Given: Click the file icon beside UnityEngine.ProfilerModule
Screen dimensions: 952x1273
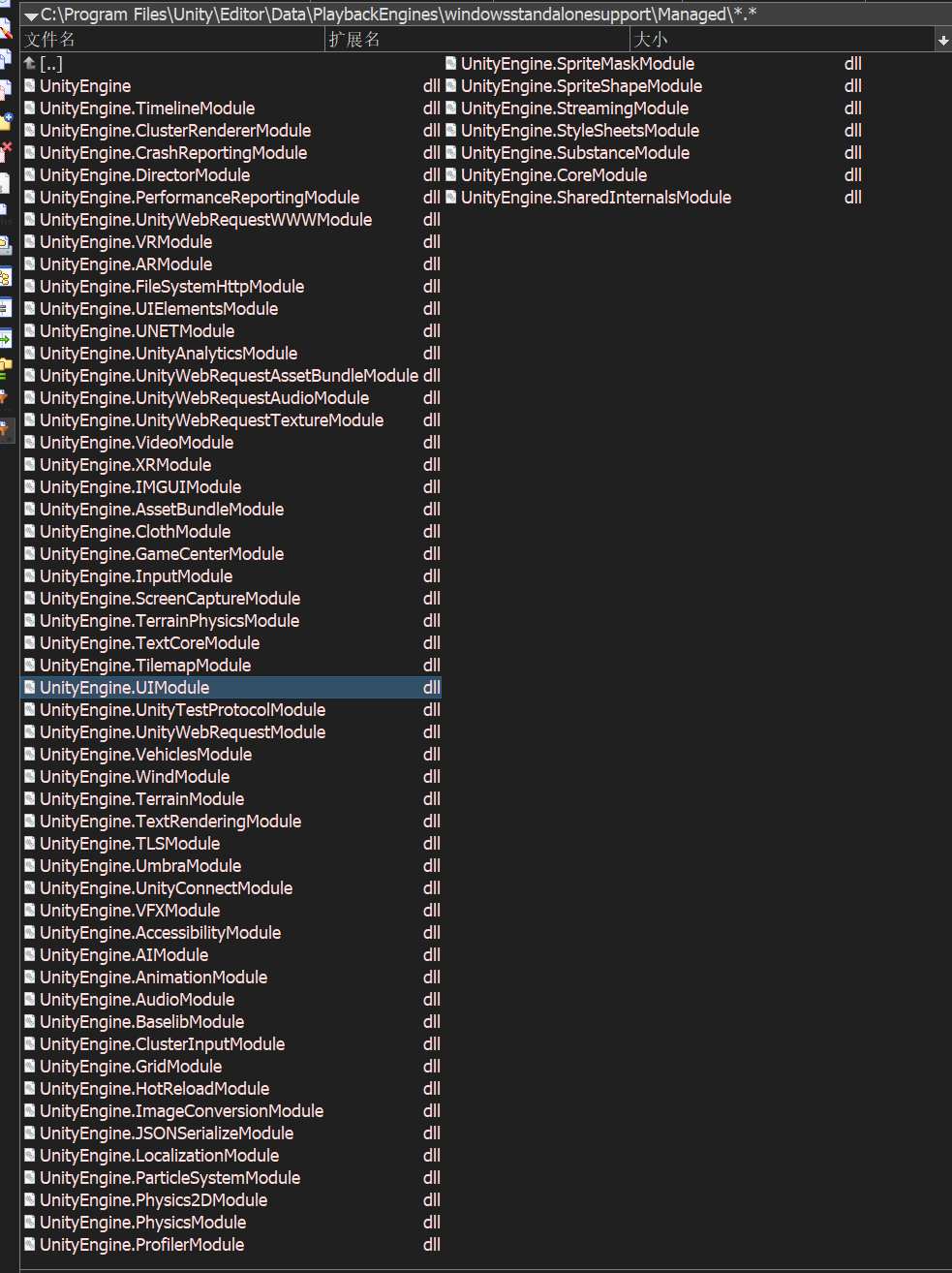Looking at the screenshot, I should 30,1244.
